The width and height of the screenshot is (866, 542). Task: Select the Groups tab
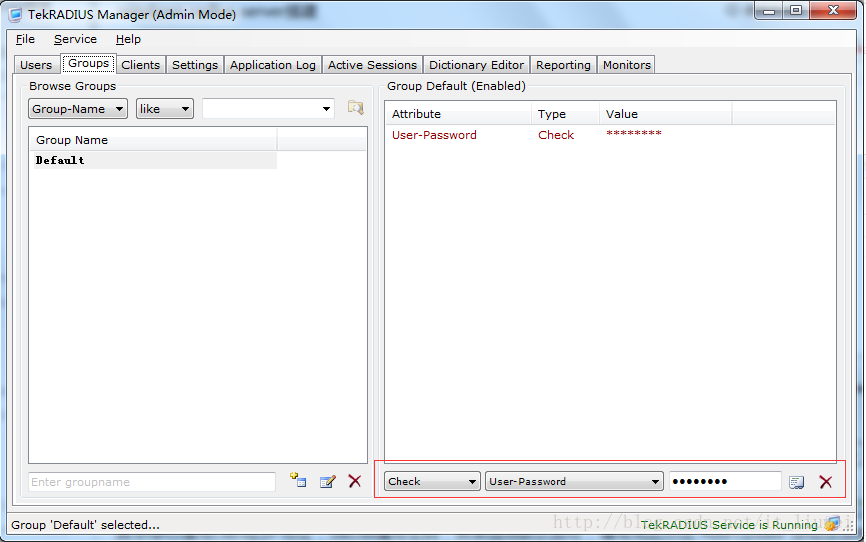click(88, 64)
